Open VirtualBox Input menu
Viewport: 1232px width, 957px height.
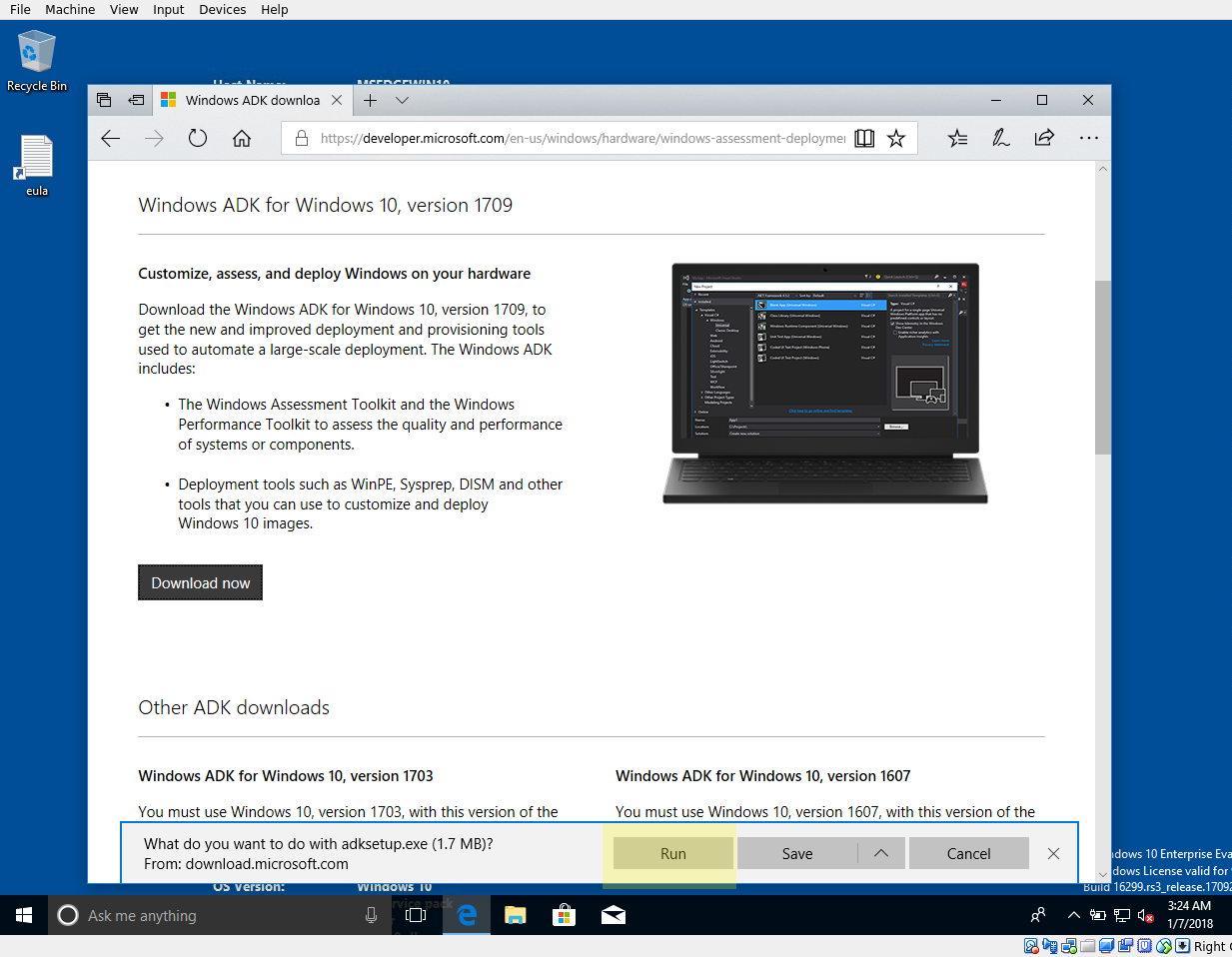(x=169, y=9)
